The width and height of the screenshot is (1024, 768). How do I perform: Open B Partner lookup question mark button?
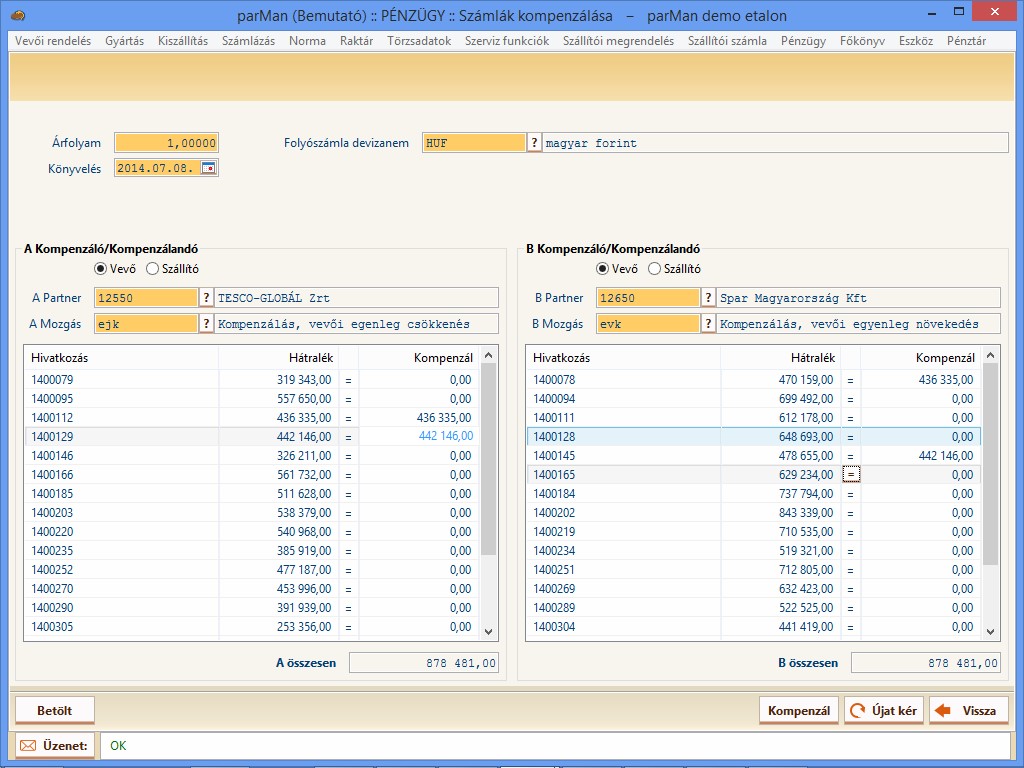point(709,298)
